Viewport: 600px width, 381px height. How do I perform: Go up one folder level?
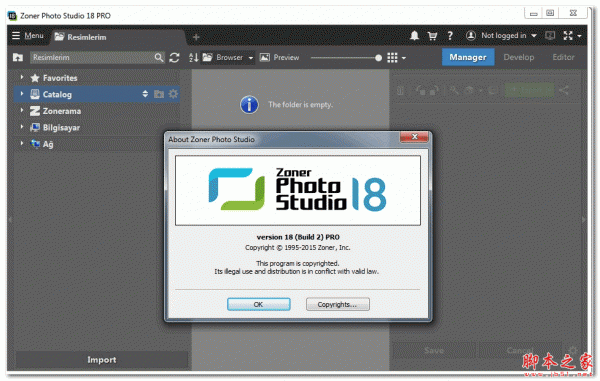(x=18, y=57)
